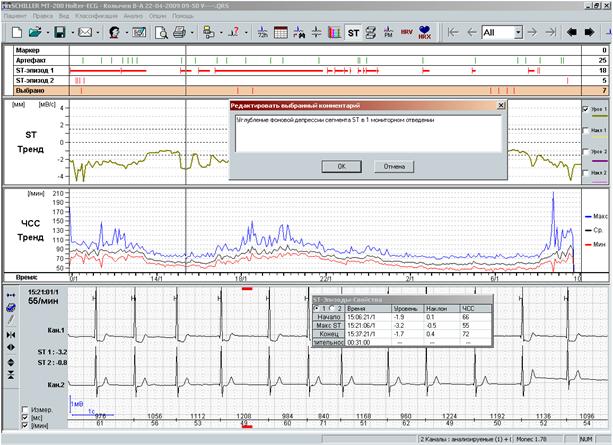Open HRV analysis icon
613x445 pixels.
[x=406, y=32]
